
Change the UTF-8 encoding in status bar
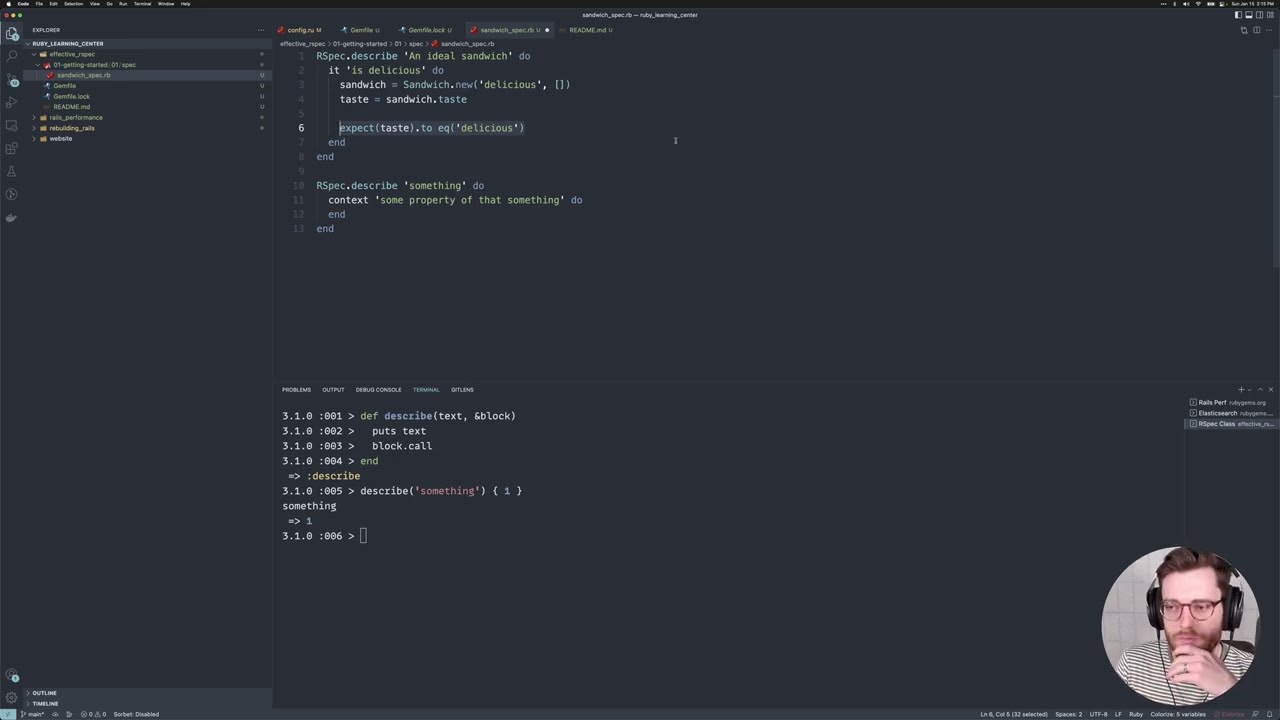point(1098,714)
